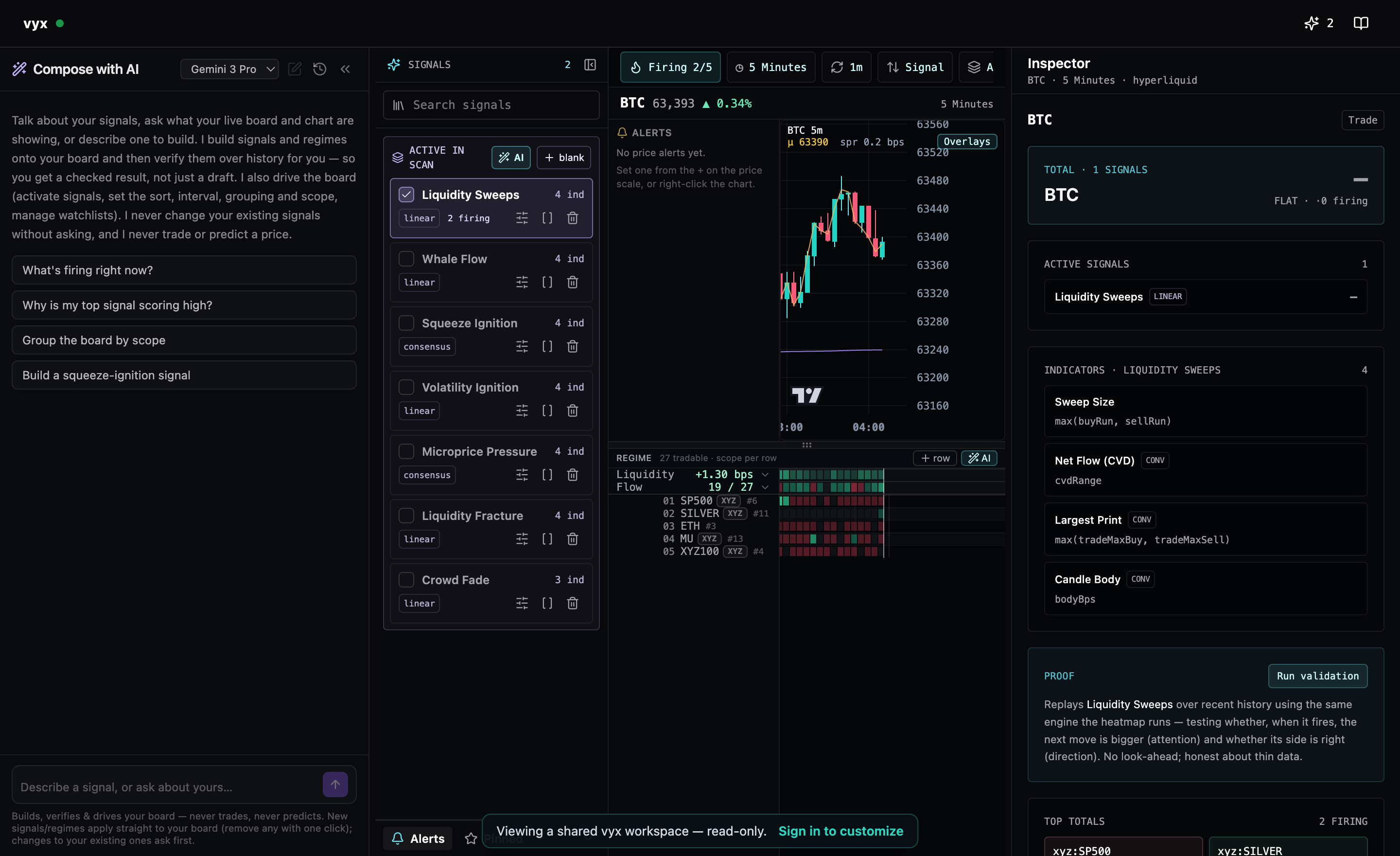1400x856 pixels.
Task: Open brackets icon on Liquidity Sweeps
Action: coord(547,218)
